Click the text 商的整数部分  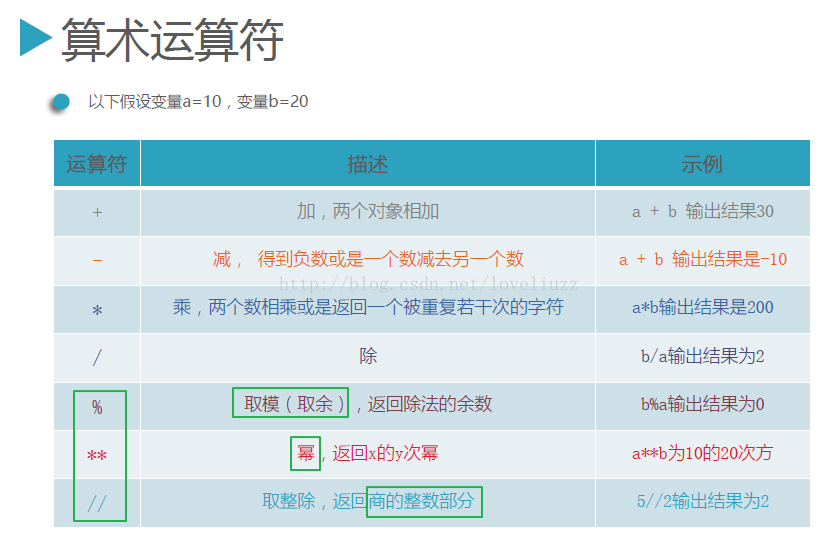coord(422,501)
